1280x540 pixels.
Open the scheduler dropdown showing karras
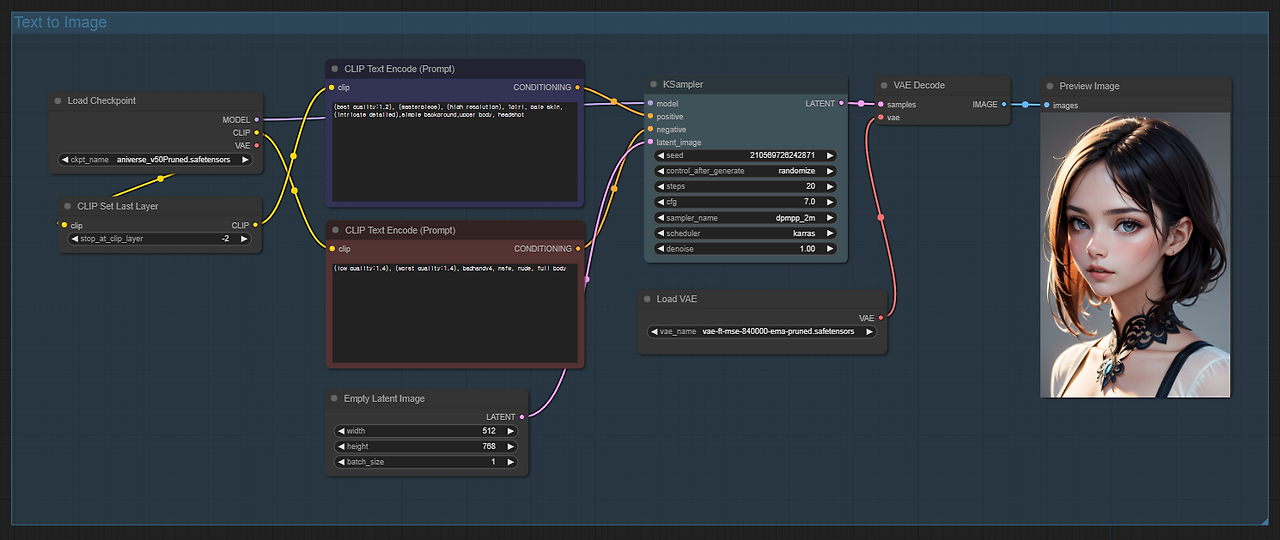(x=745, y=233)
